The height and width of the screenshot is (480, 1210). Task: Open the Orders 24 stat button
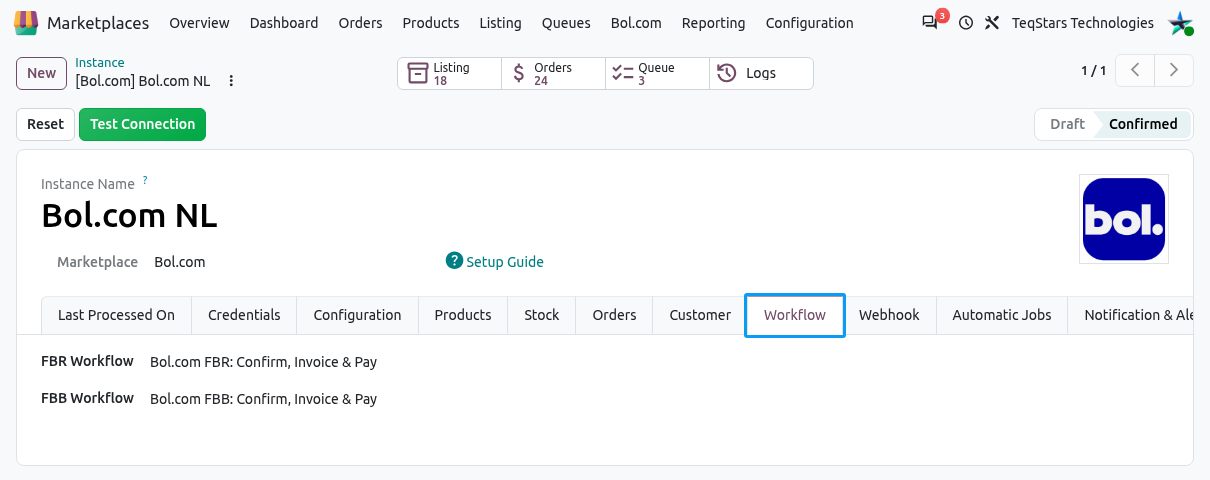click(553, 73)
